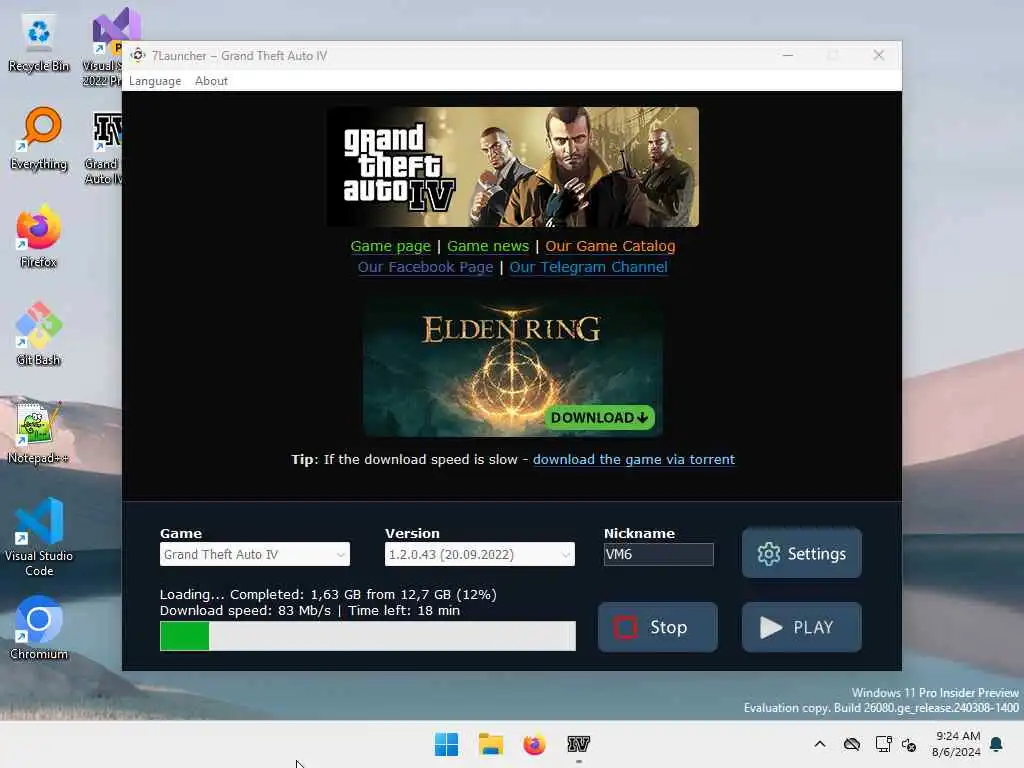Open clock and date in taskbar
Image resolution: width=1024 pixels, height=768 pixels.
pos(957,744)
